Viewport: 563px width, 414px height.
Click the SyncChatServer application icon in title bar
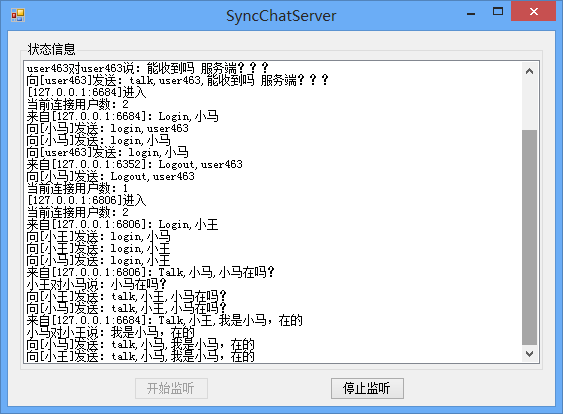point(18,15)
